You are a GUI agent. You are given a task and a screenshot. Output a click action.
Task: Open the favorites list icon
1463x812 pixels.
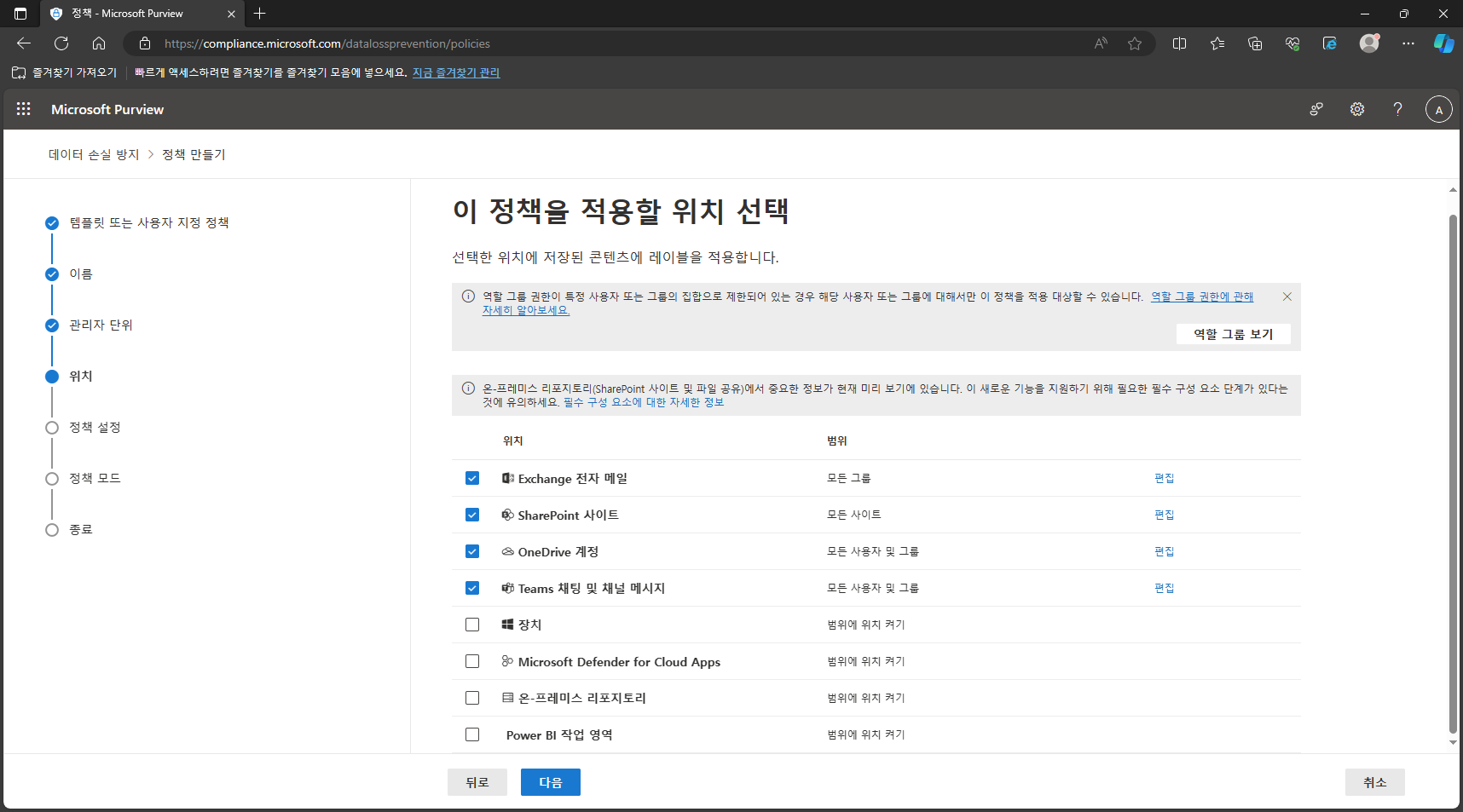pyautogui.click(x=1217, y=43)
